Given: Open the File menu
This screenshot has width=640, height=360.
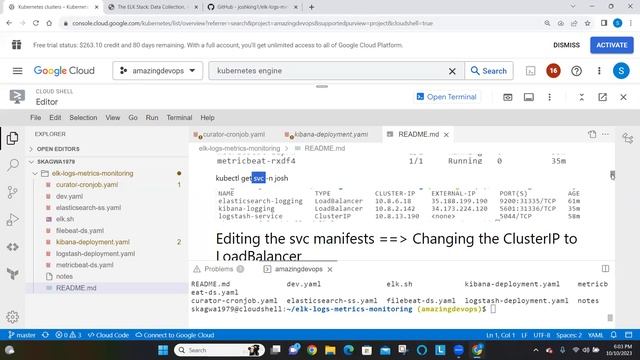Looking at the screenshot, I should point(36,118).
